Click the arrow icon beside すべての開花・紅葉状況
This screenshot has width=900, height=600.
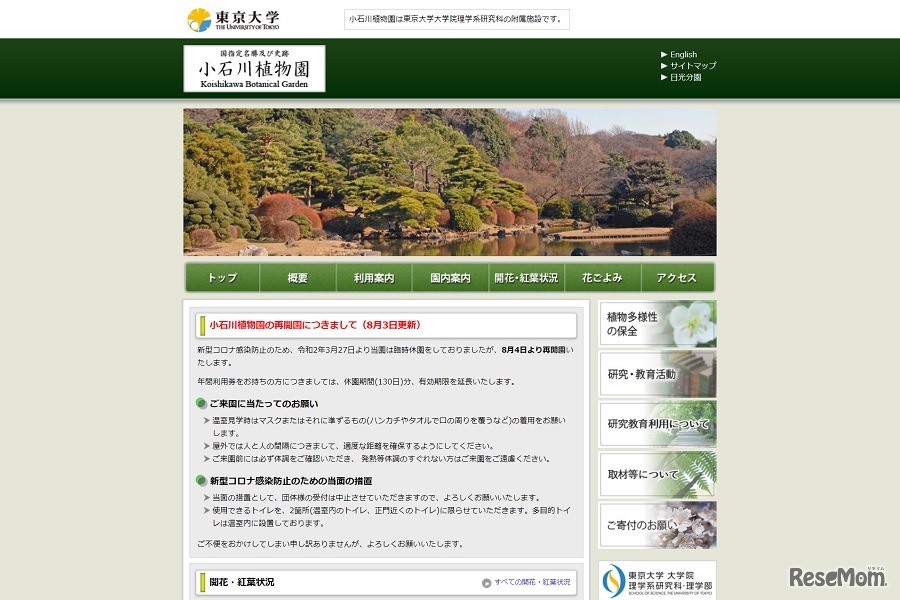tap(486, 583)
